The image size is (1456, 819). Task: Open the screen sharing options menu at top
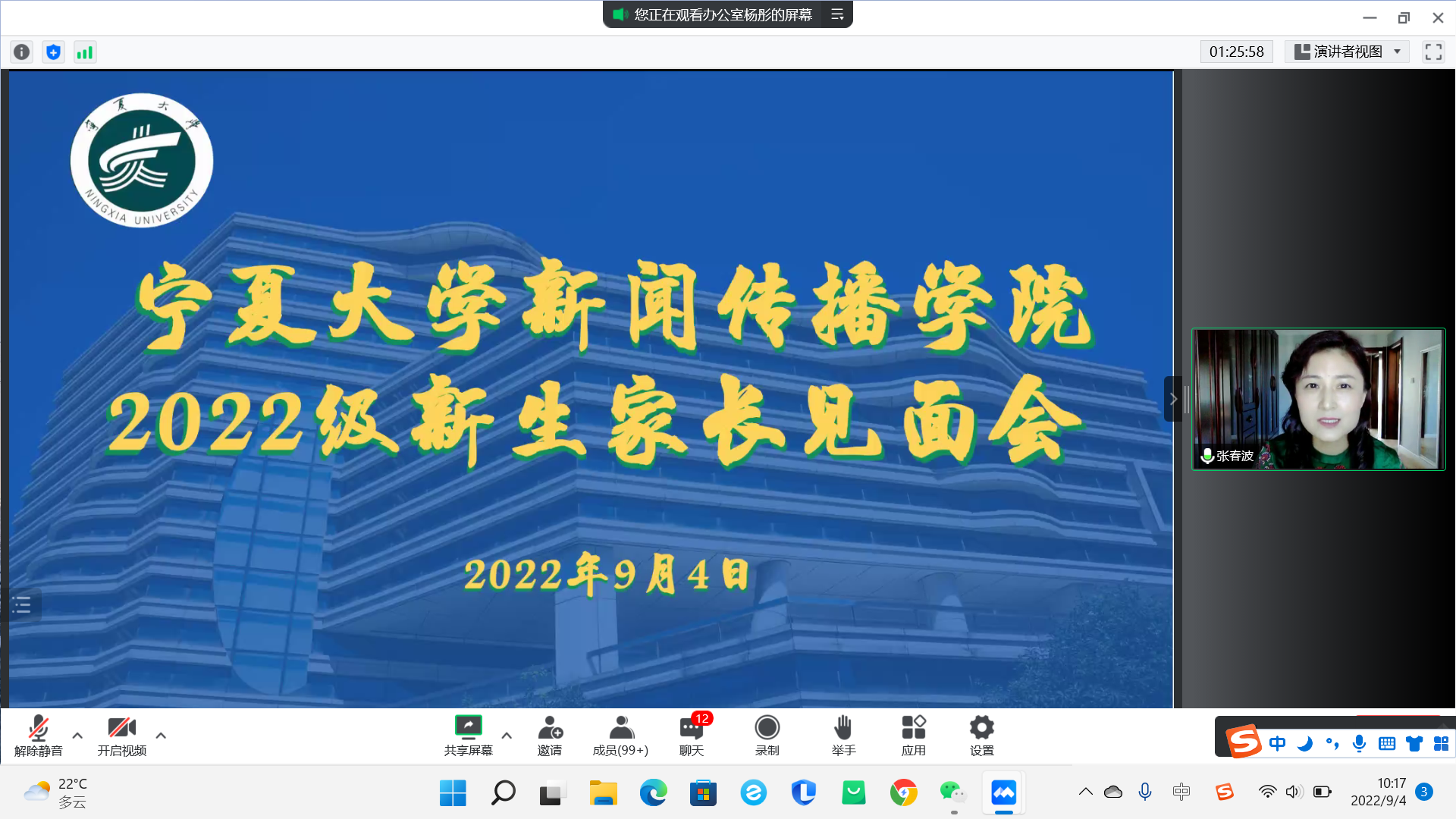pos(837,14)
